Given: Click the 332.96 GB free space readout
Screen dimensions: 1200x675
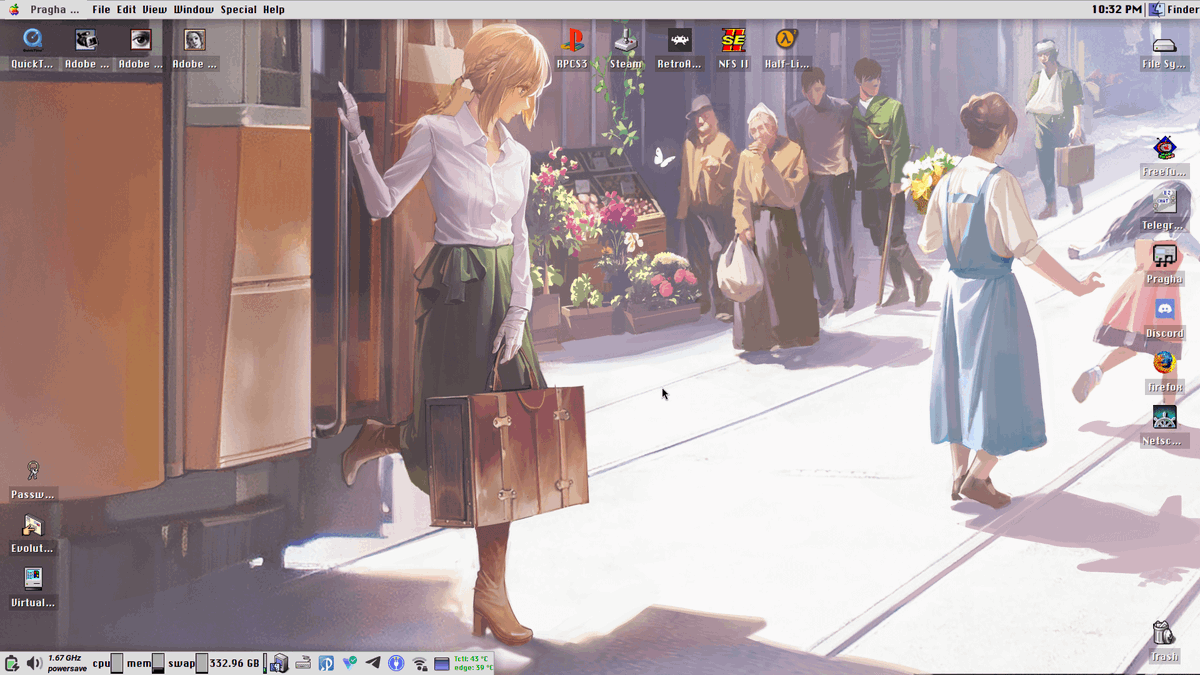Looking at the screenshot, I should [234, 663].
